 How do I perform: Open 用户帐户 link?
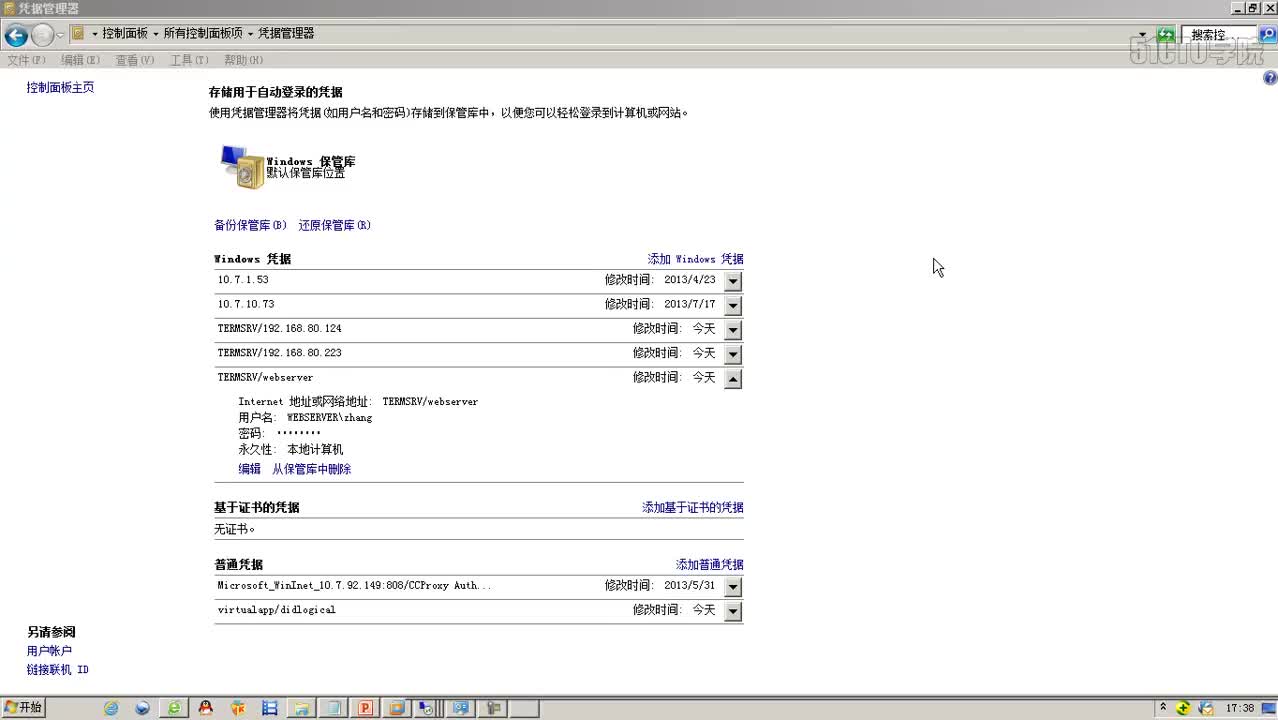[x=49, y=651]
